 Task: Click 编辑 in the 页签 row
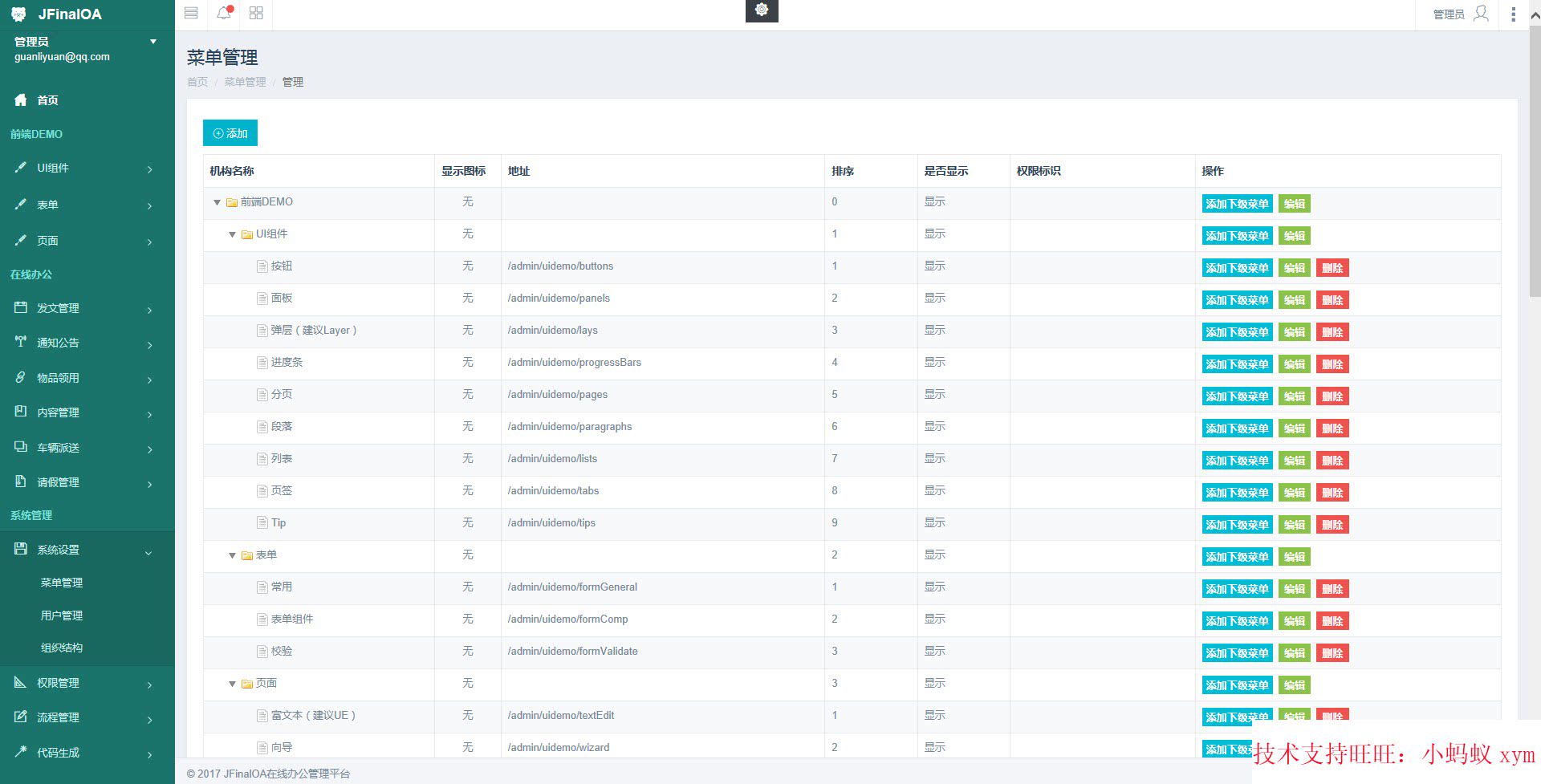(x=1294, y=493)
